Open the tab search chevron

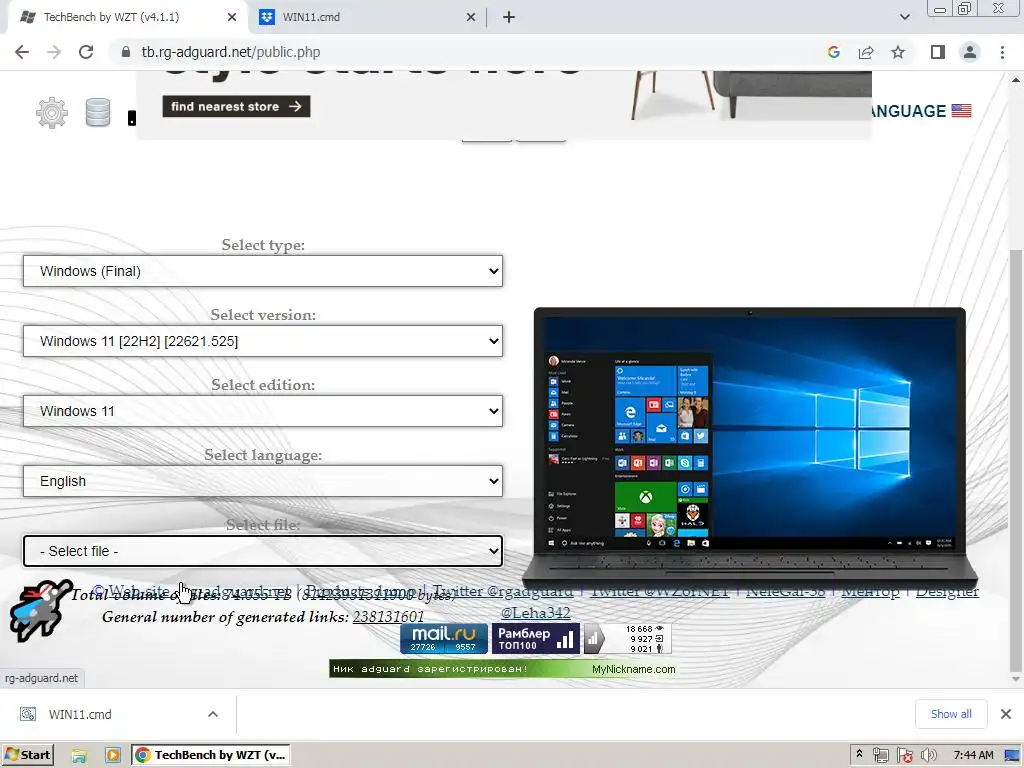pos(904,17)
